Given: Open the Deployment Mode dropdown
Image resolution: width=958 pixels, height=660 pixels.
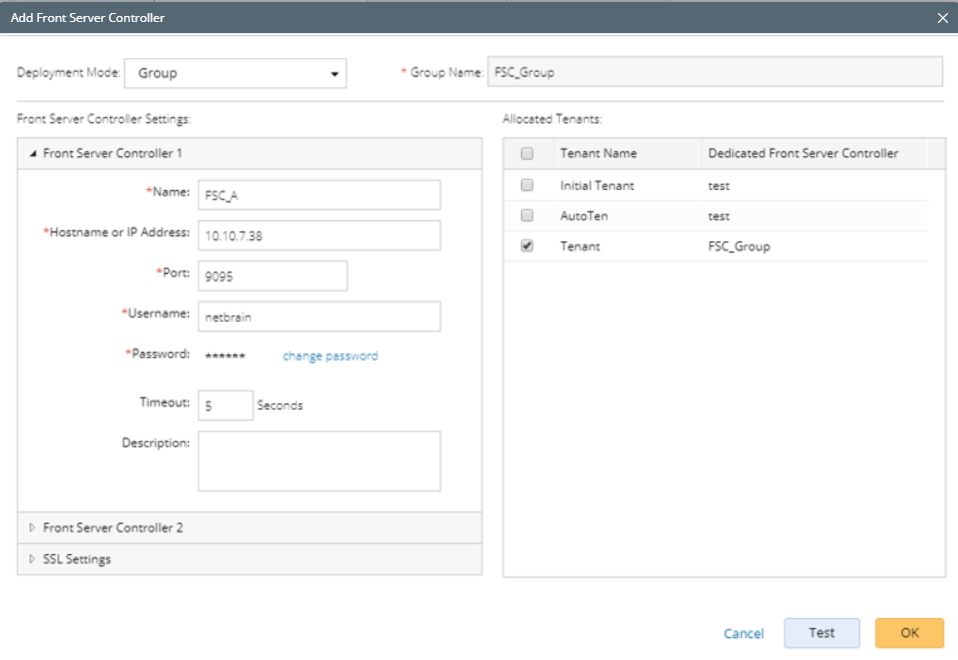Looking at the screenshot, I should coord(235,73).
